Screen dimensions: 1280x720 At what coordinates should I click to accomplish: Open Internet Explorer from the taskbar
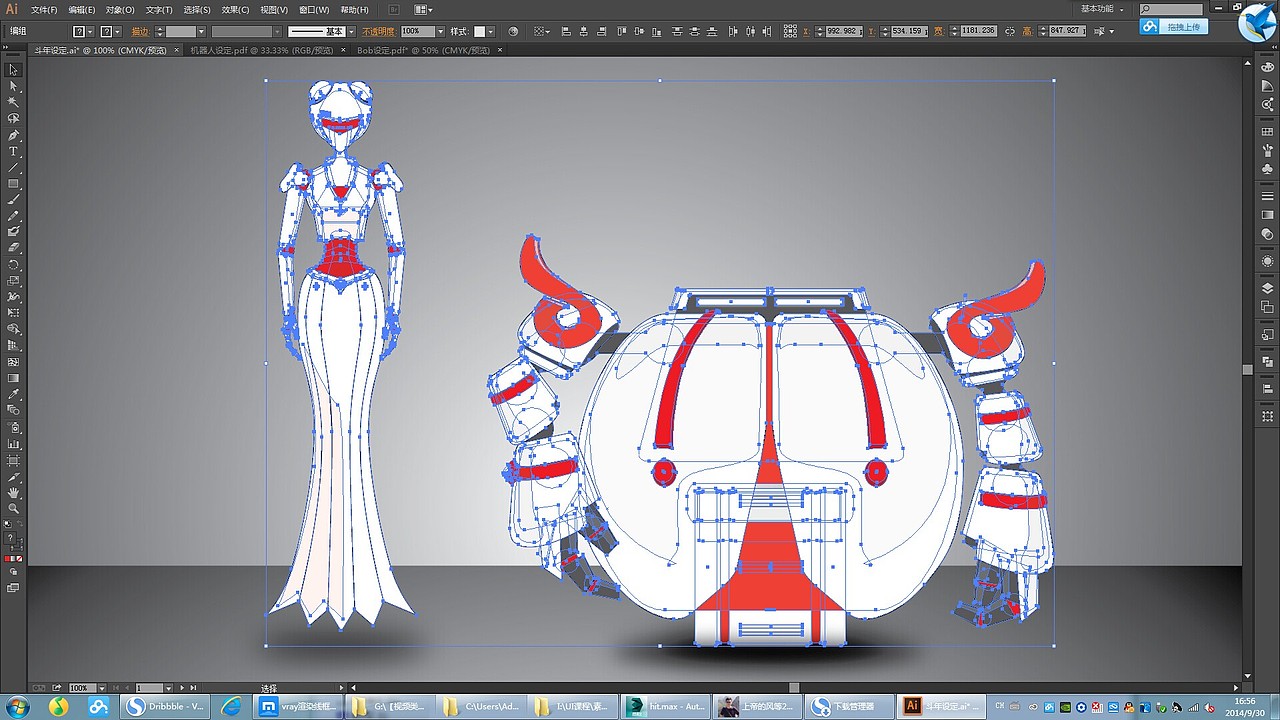tap(231, 706)
